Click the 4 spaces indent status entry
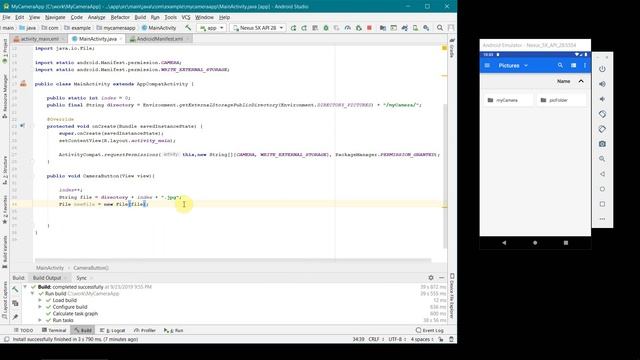Viewport: 640px width, 360px height. click(x=422, y=339)
